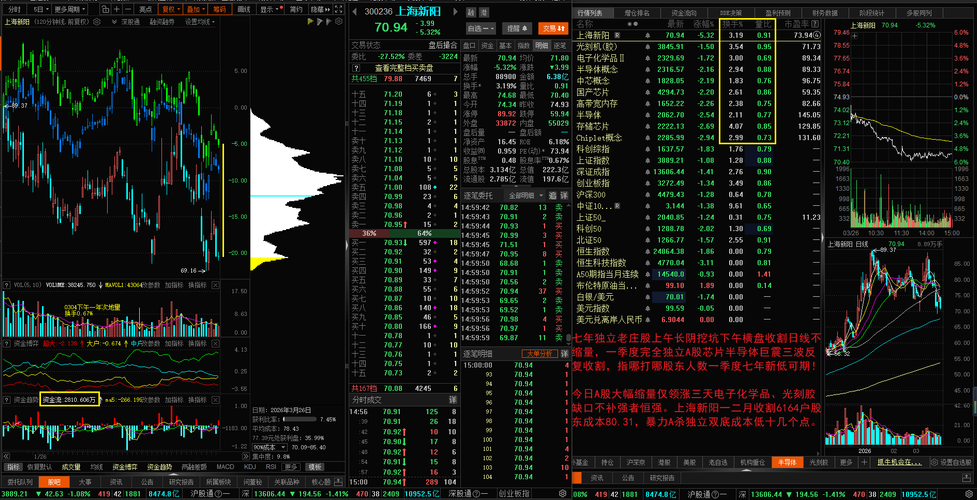Click the 分时 time-share button

(15, 9)
